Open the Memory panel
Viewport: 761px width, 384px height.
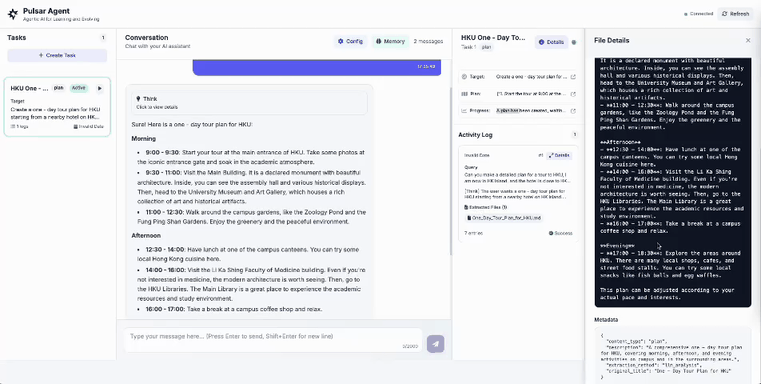pyautogui.click(x=390, y=41)
